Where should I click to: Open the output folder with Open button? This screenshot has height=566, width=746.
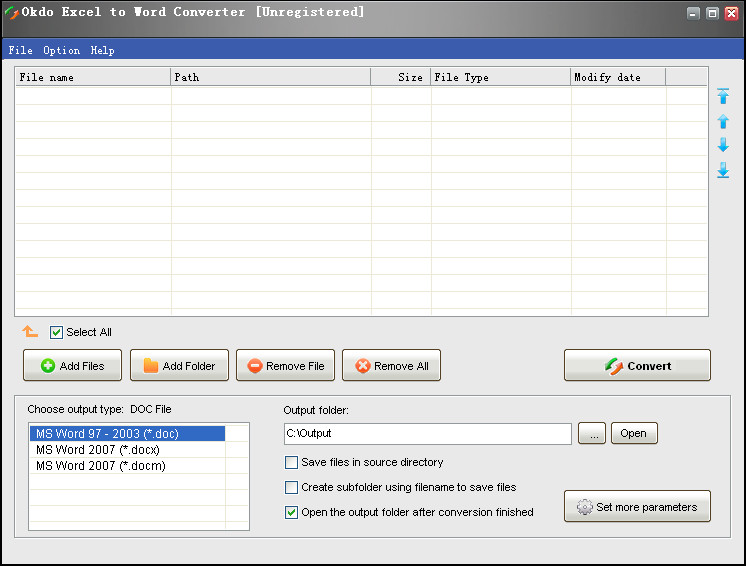tap(634, 433)
